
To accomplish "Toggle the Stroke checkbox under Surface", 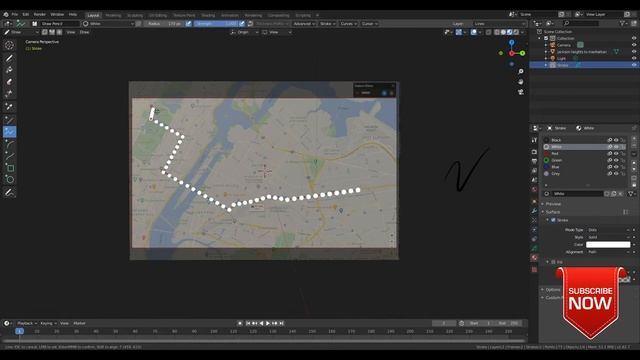I will pyautogui.click(x=553, y=220).
